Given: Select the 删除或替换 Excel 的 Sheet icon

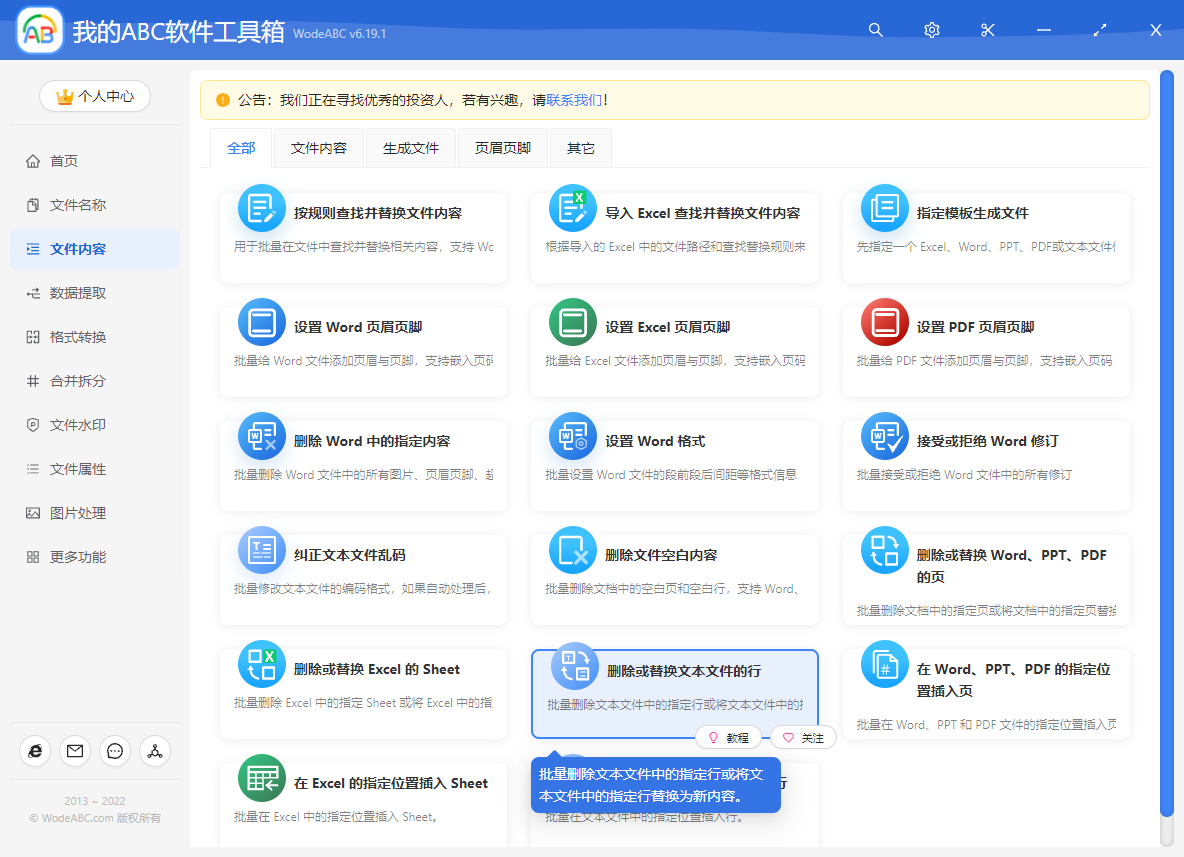Looking at the screenshot, I should 261,664.
